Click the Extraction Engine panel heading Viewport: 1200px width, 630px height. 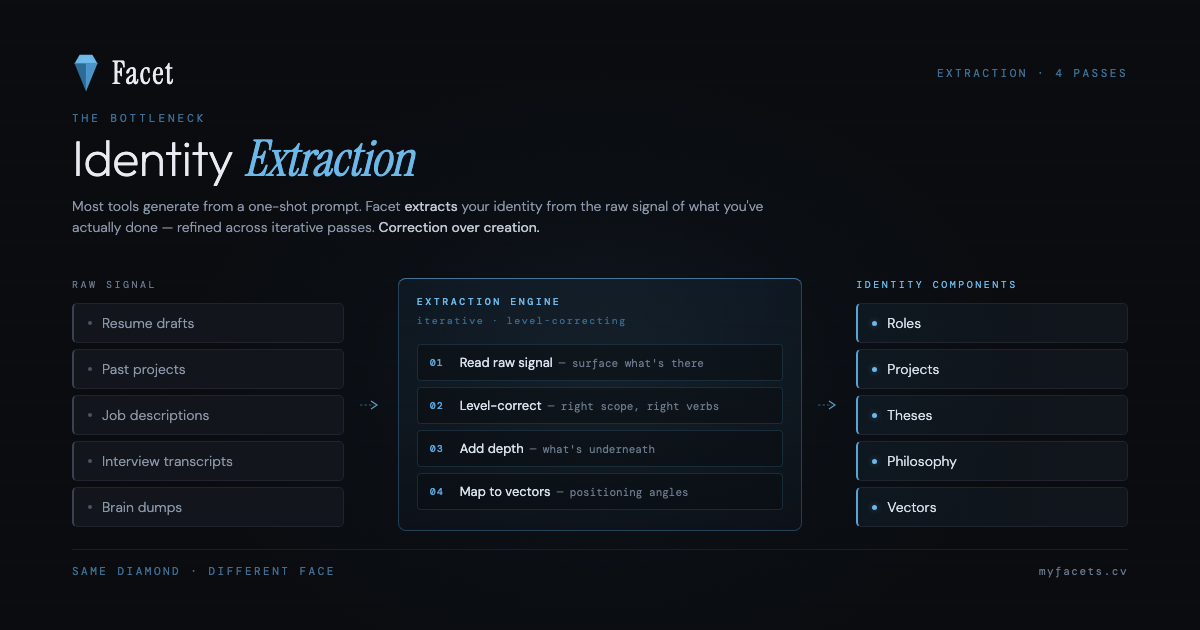pos(488,301)
